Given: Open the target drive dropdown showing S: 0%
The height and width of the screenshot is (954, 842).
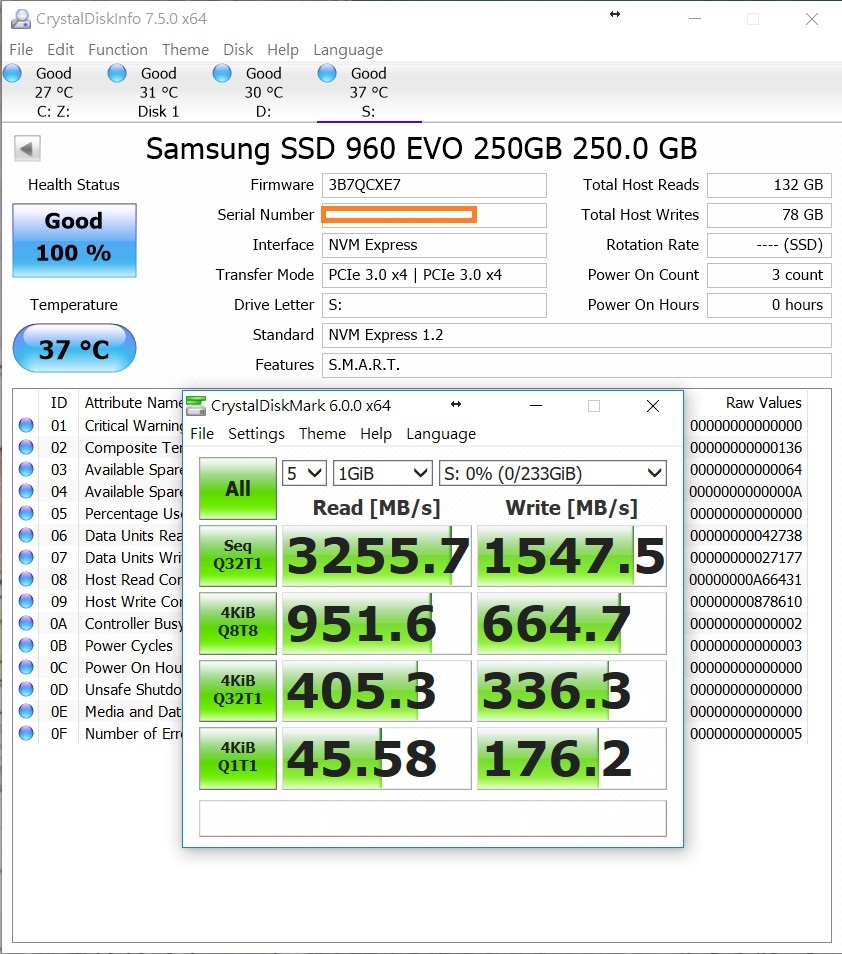Looking at the screenshot, I should 552,473.
